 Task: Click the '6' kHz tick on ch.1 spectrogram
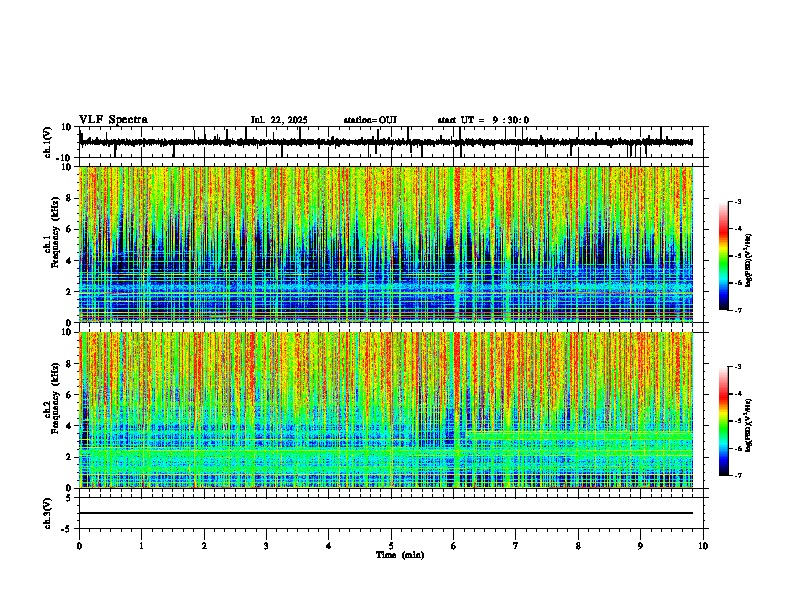point(69,229)
